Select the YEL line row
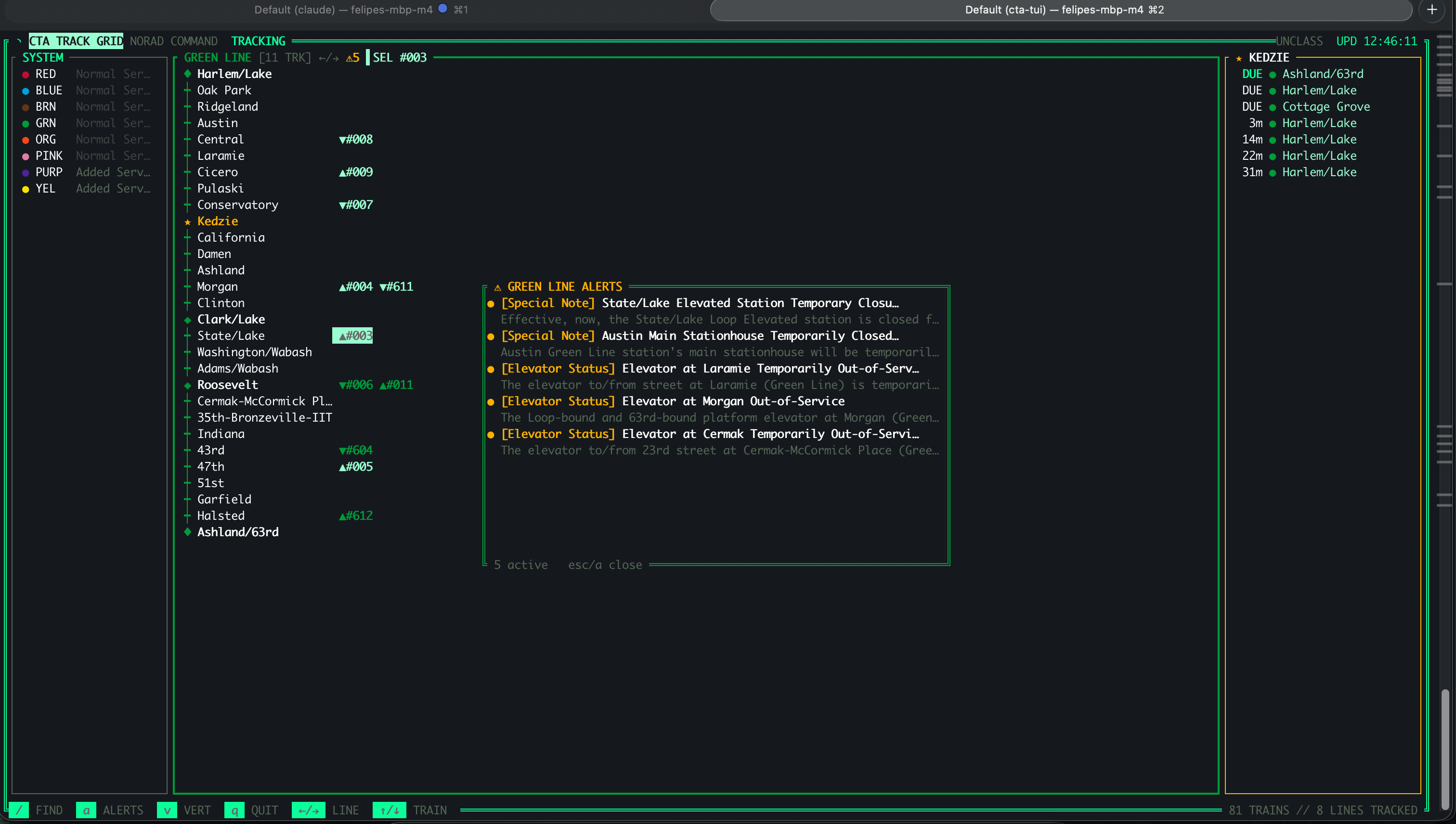Screen dimensions: 1456x824 tap(86, 189)
